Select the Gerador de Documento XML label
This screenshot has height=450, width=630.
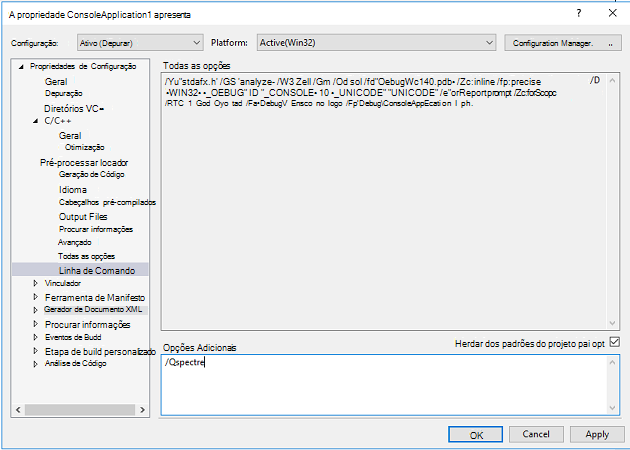[x=93, y=309]
